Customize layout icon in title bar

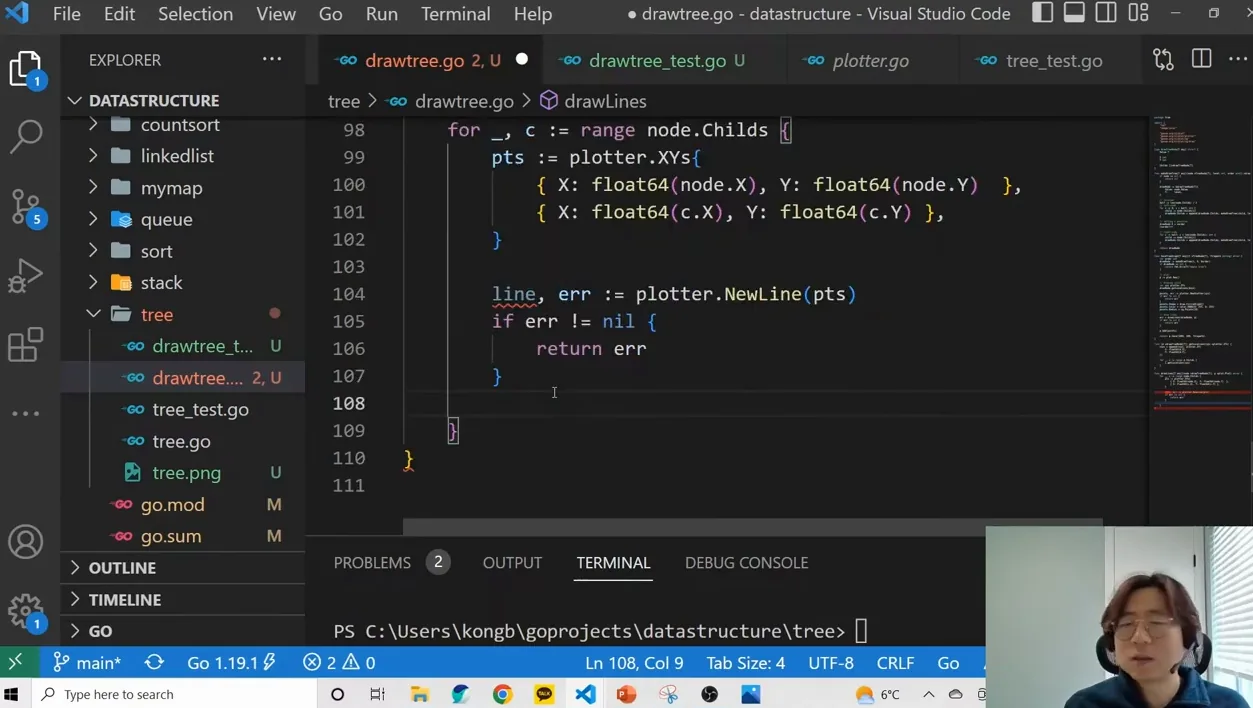coord(1138,13)
